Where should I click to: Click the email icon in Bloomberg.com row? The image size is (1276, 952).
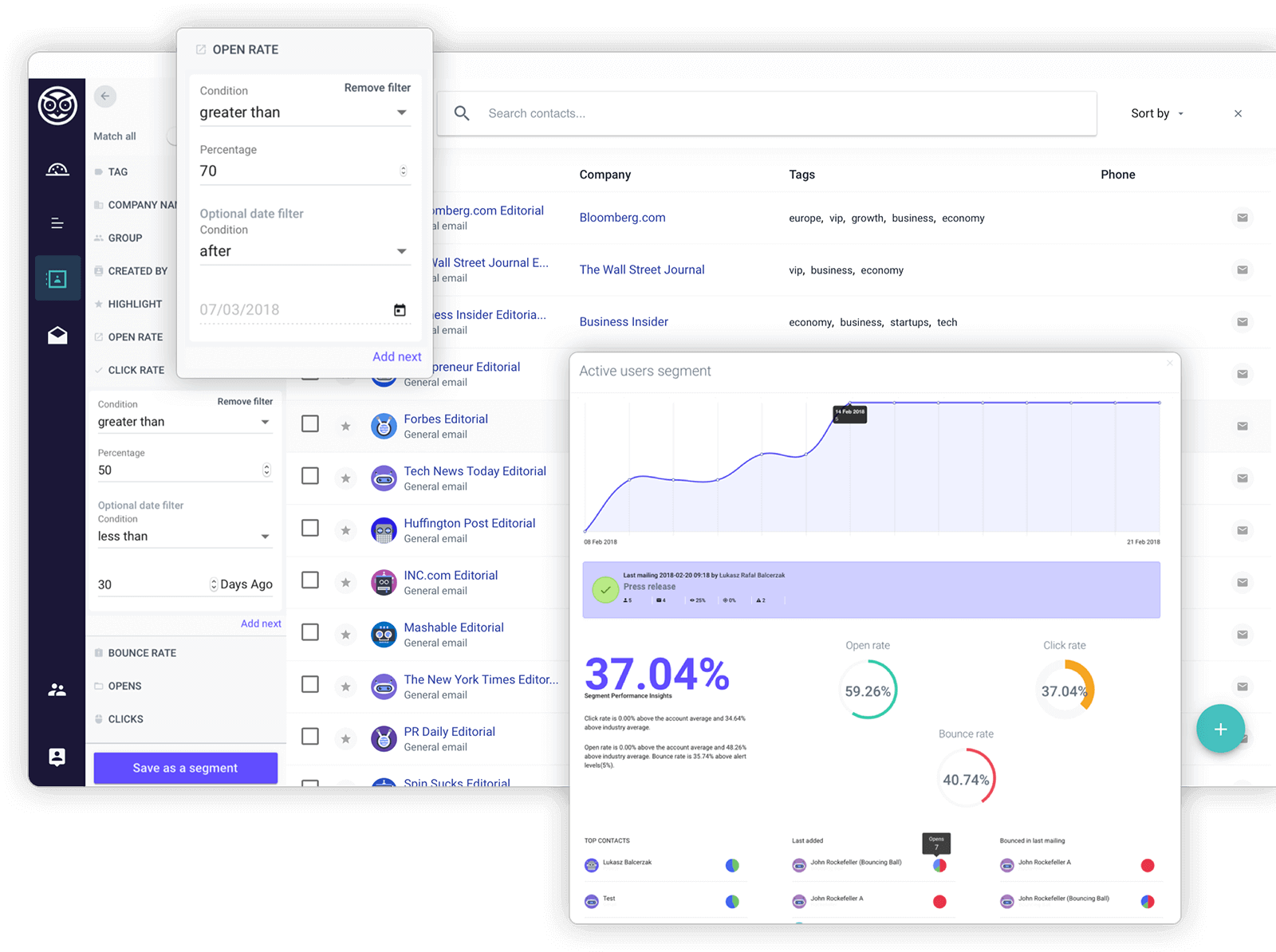[x=1242, y=218]
